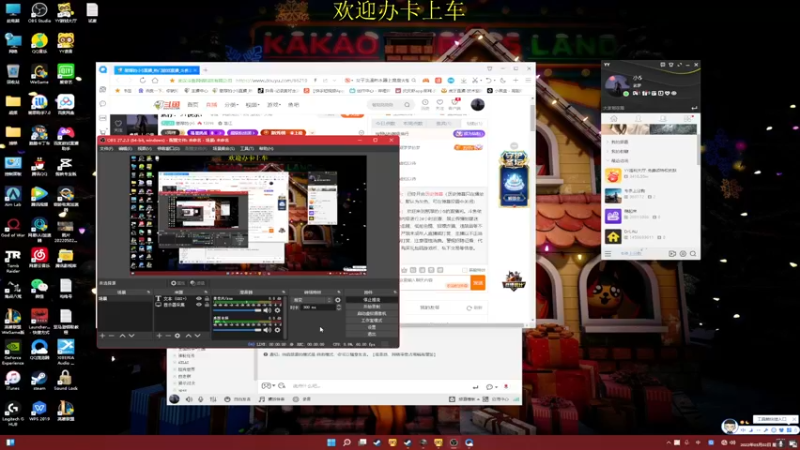Open OBS Studio desktop shortcut
This screenshot has height=450, width=800.
click(x=39, y=13)
